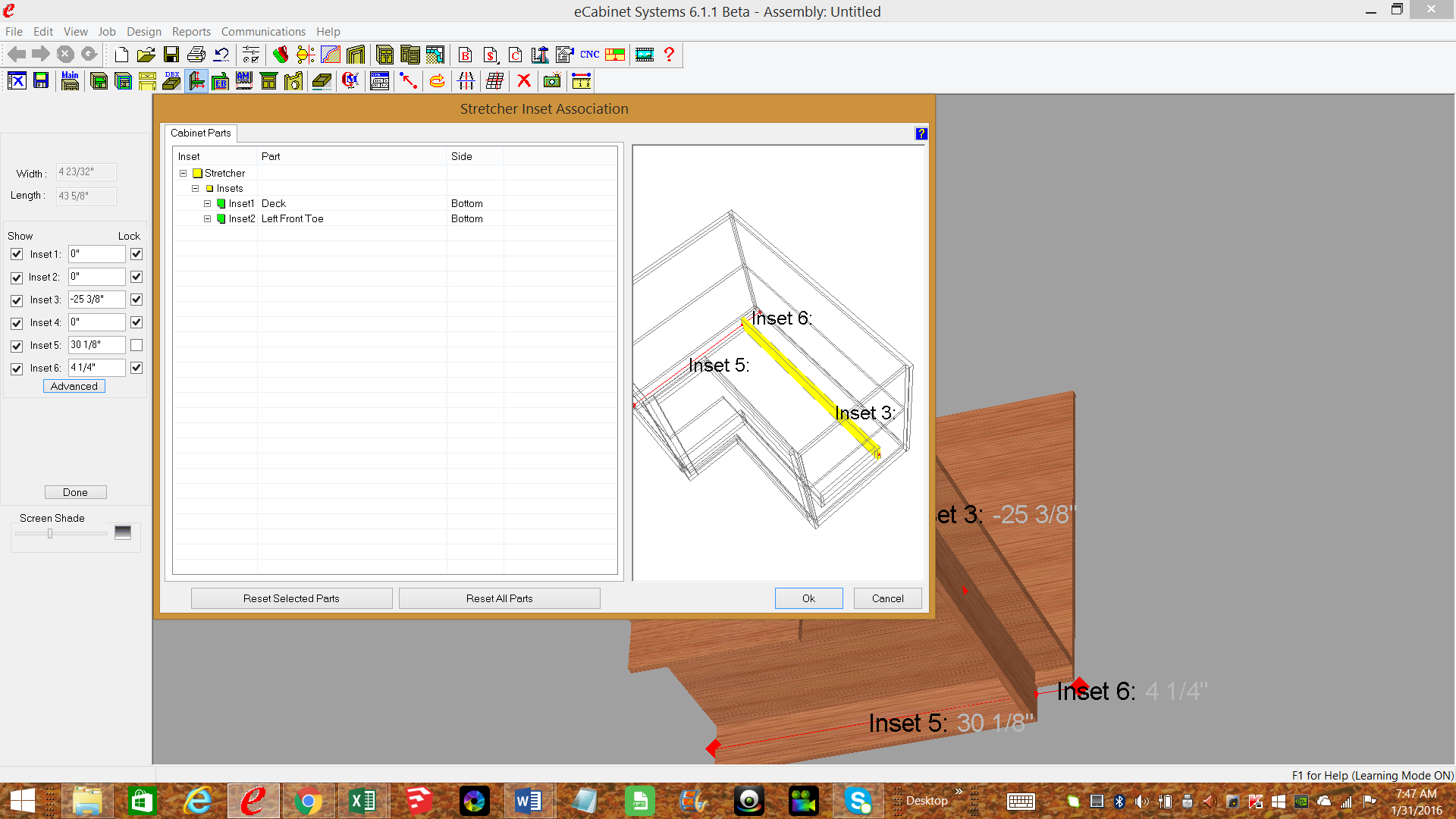Viewport: 1456px width, 819px height.
Task: Open the CNC output tool
Action: click(589, 55)
